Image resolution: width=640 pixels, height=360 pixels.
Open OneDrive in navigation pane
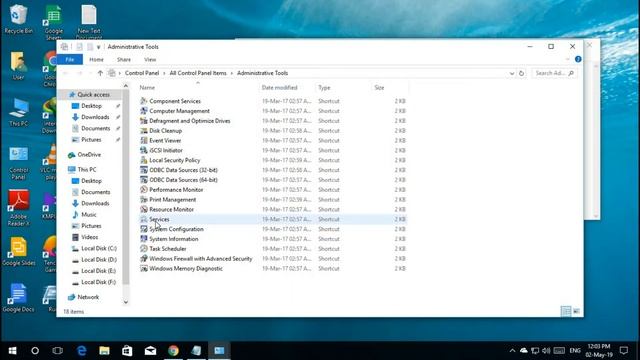tap(89, 155)
